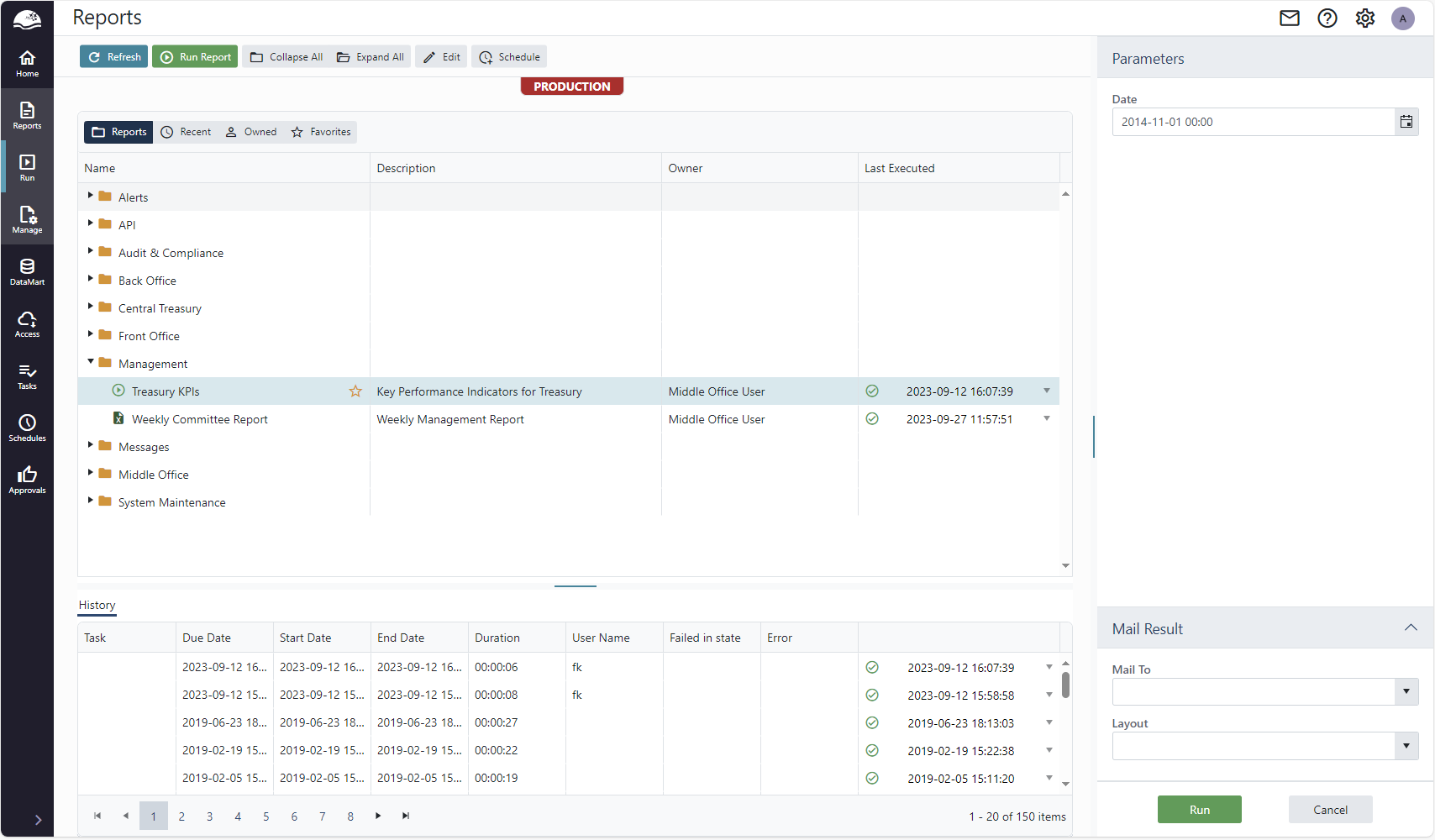The image size is (1435, 840).
Task: Go to next history page
Action: click(x=378, y=816)
